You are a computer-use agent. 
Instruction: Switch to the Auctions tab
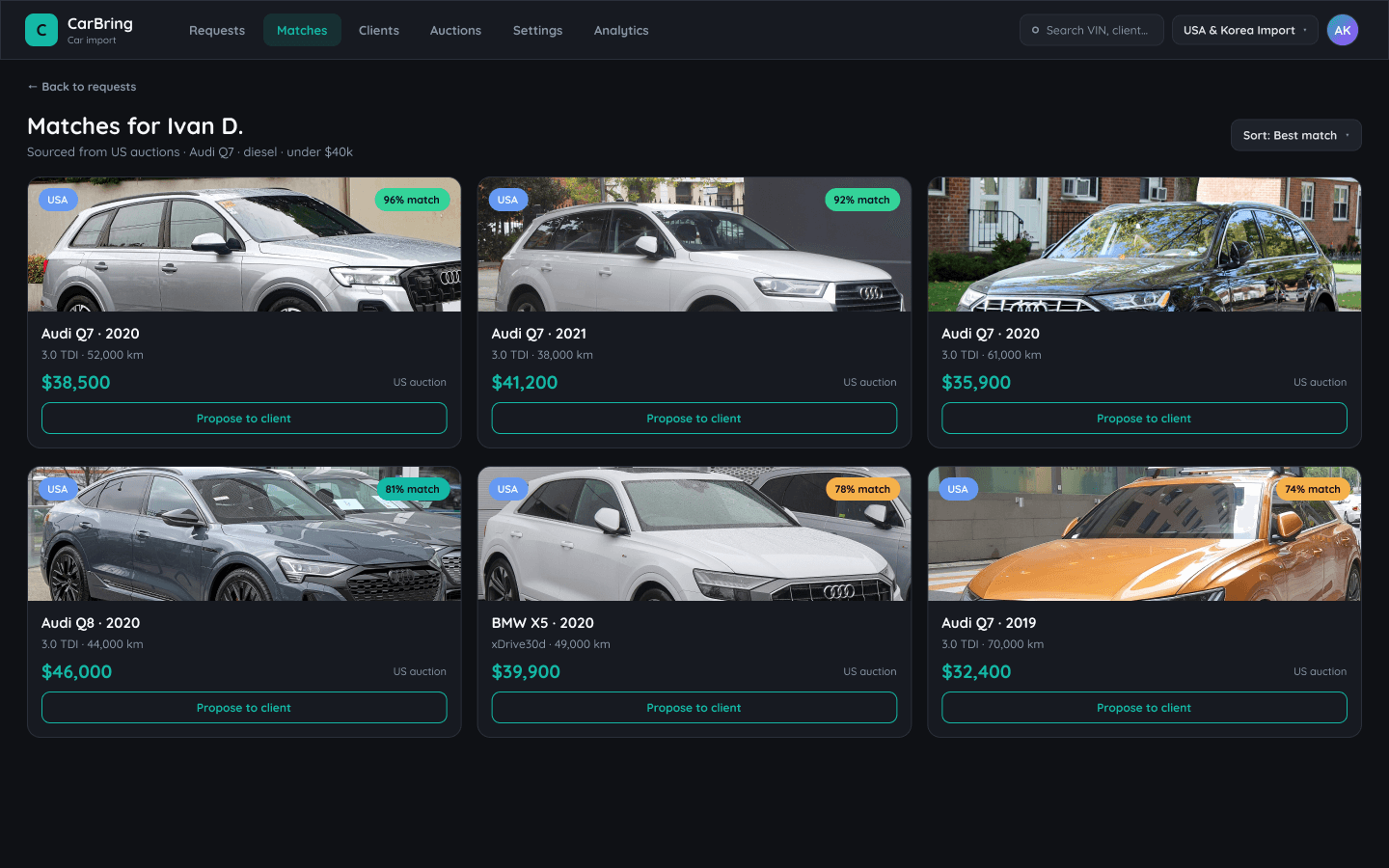[455, 30]
